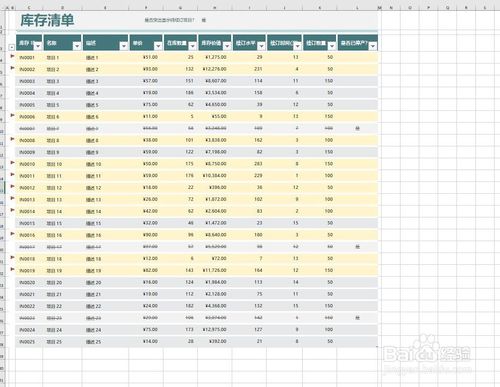The height and width of the screenshot is (387, 500).
Task: Click the flag icon on row IN0013
Action: tap(12, 198)
